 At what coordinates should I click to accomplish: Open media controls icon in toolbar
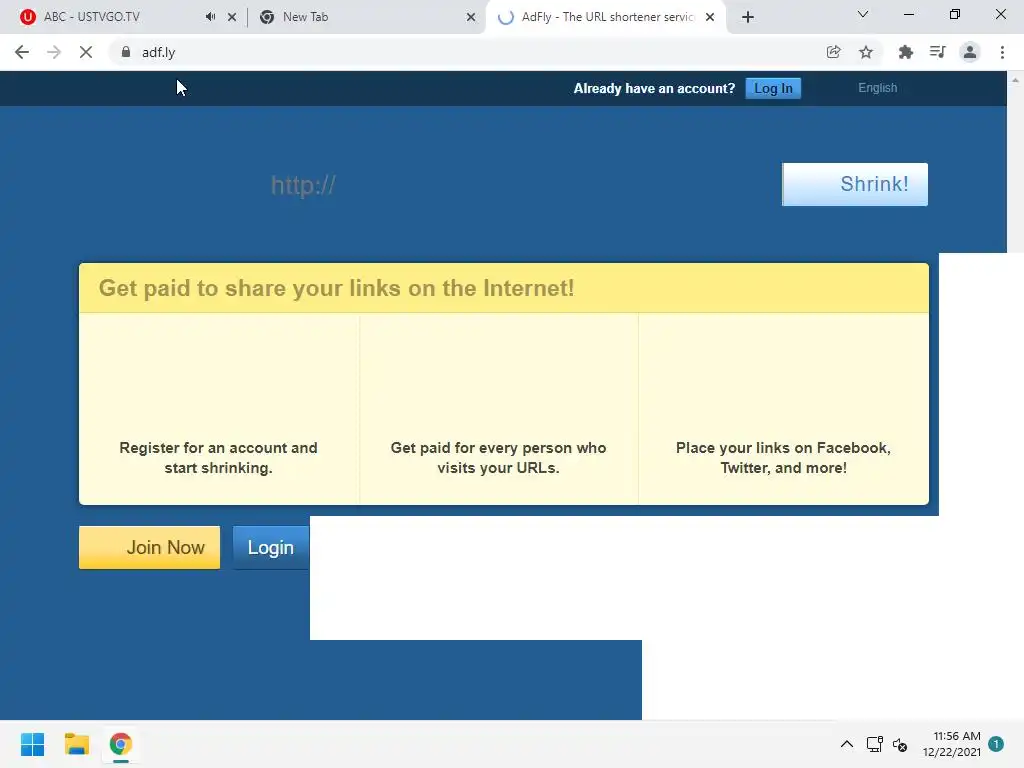(x=937, y=52)
